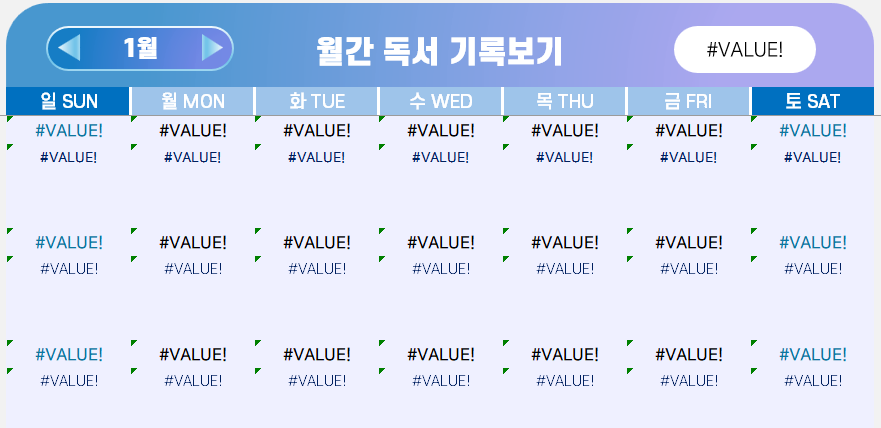Image resolution: width=881 pixels, height=428 pixels.
Task: Select the 월 MON column header
Action: (x=192, y=101)
